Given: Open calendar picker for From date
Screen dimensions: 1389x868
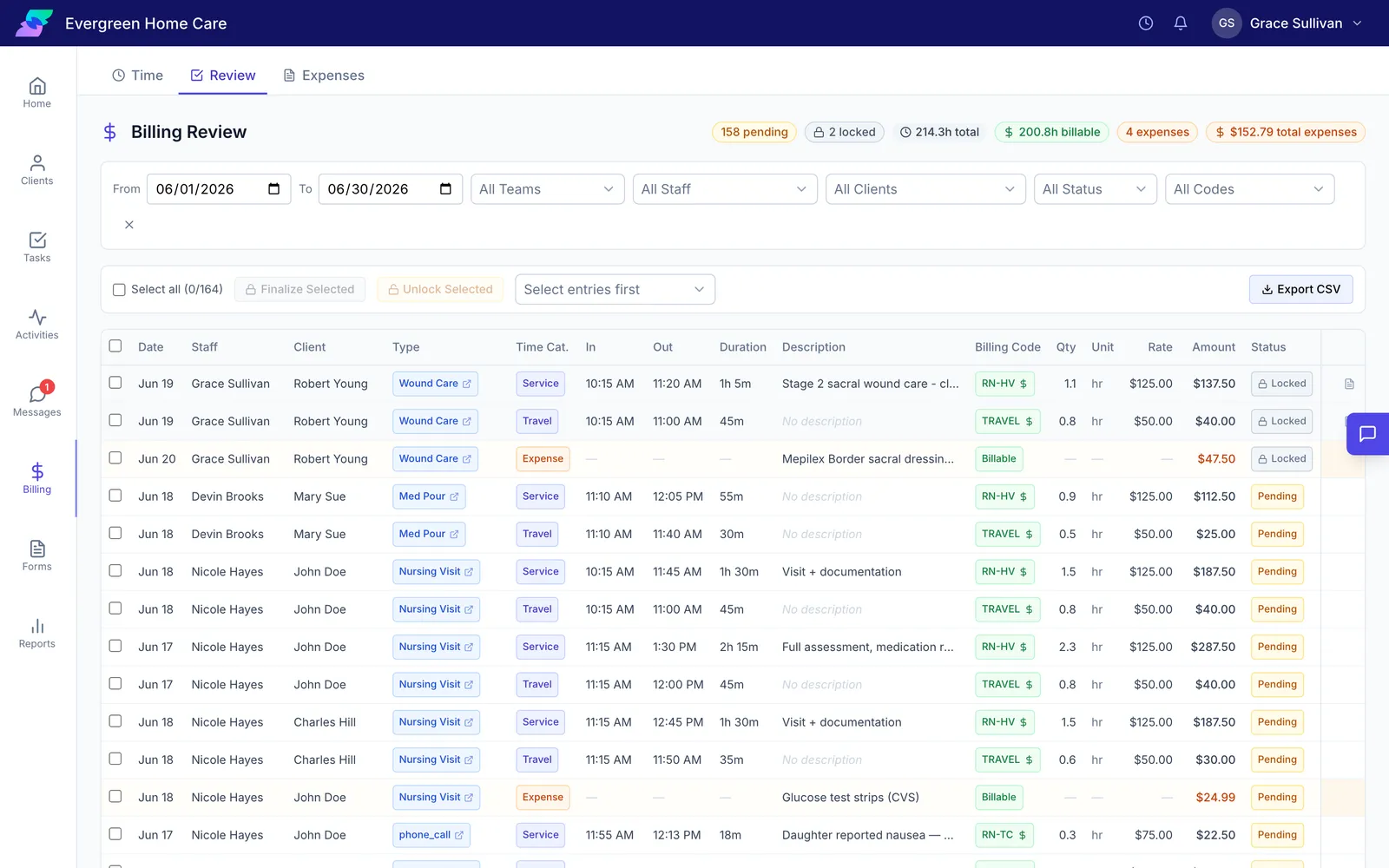Looking at the screenshot, I should (273, 189).
